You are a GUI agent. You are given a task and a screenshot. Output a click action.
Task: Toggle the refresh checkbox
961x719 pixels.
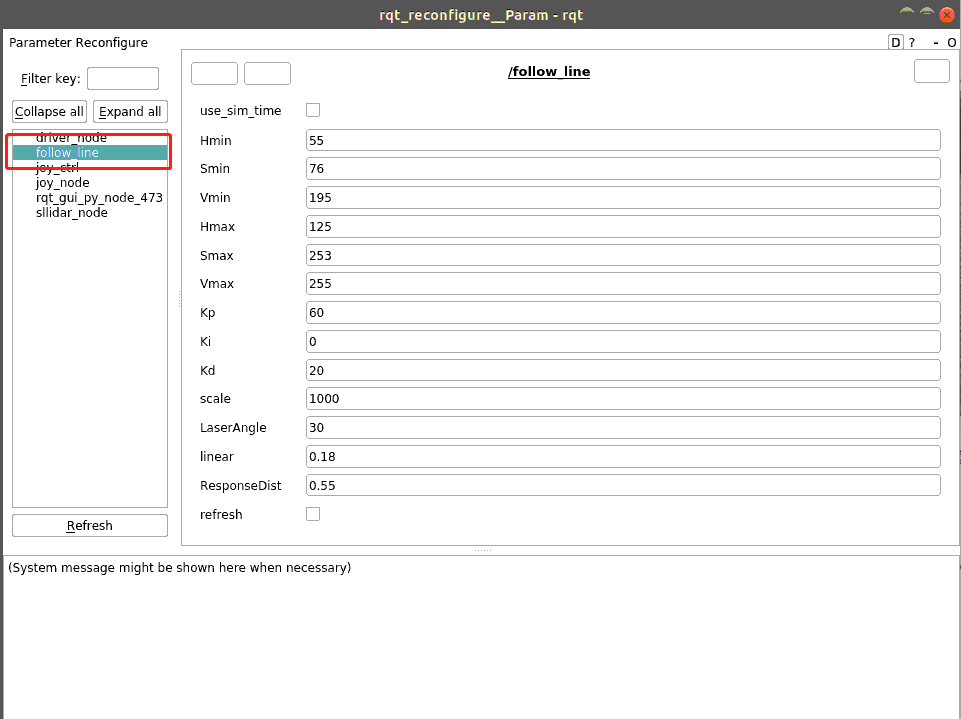pos(313,514)
